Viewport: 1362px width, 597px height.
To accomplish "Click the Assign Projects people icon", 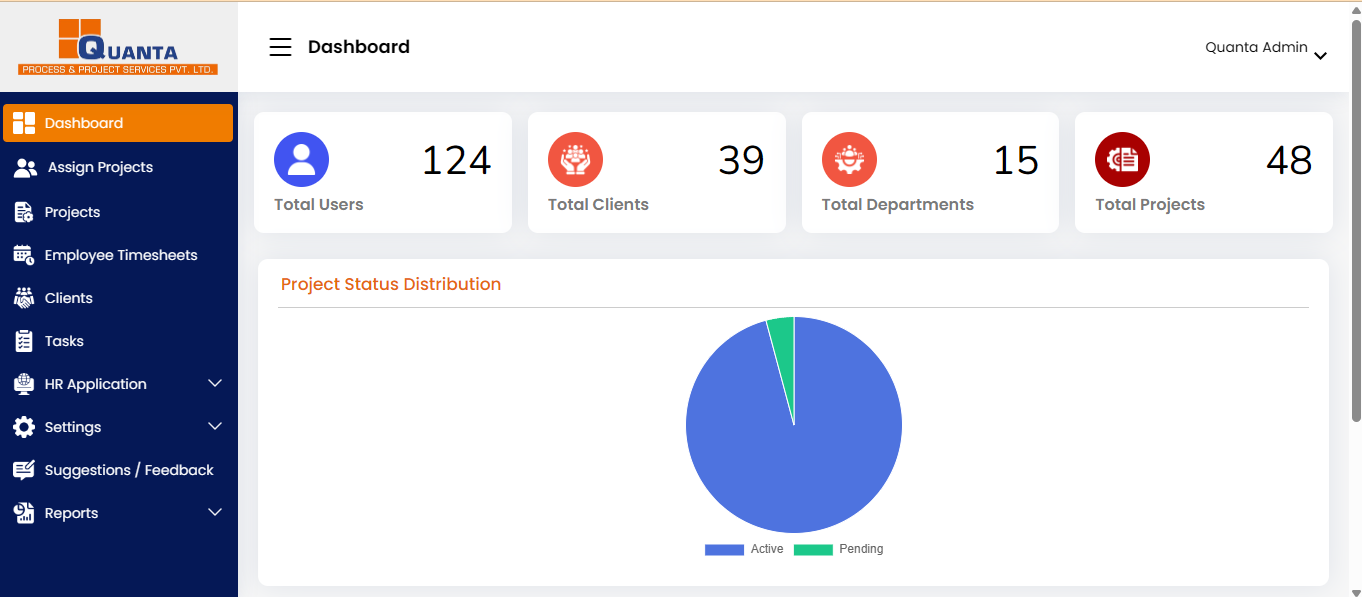I will point(25,168).
